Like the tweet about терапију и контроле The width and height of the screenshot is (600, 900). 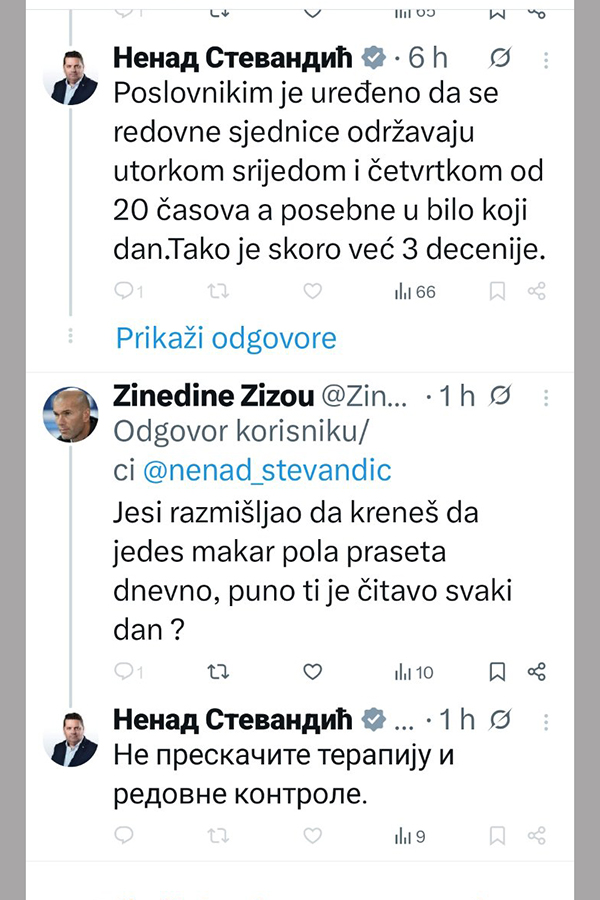pyautogui.click(x=312, y=834)
